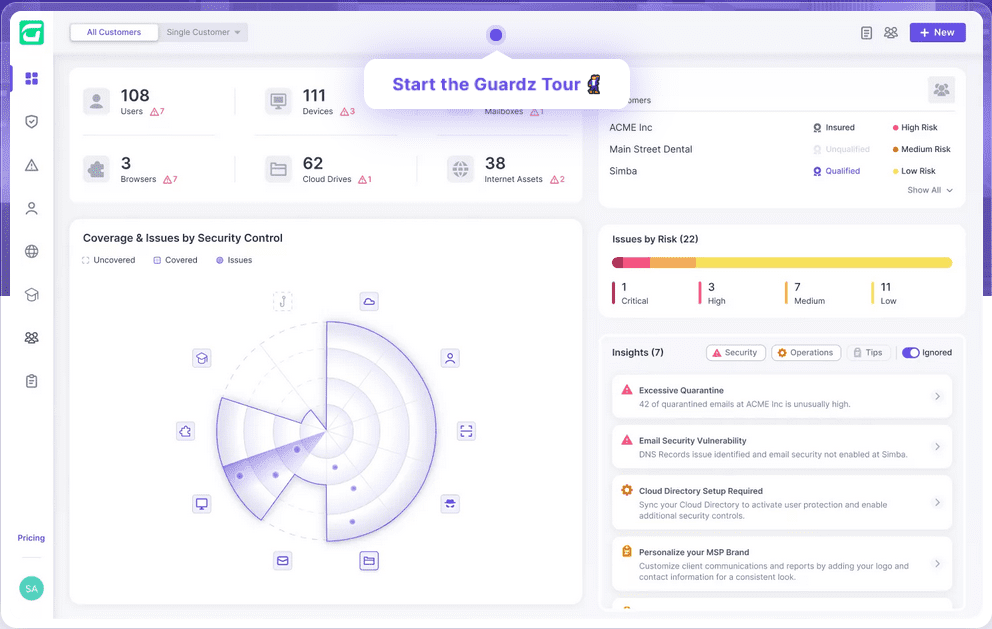Open the customers group icon in sidebar
This screenshot has height=629, width=992.
[x=32, y=338]
